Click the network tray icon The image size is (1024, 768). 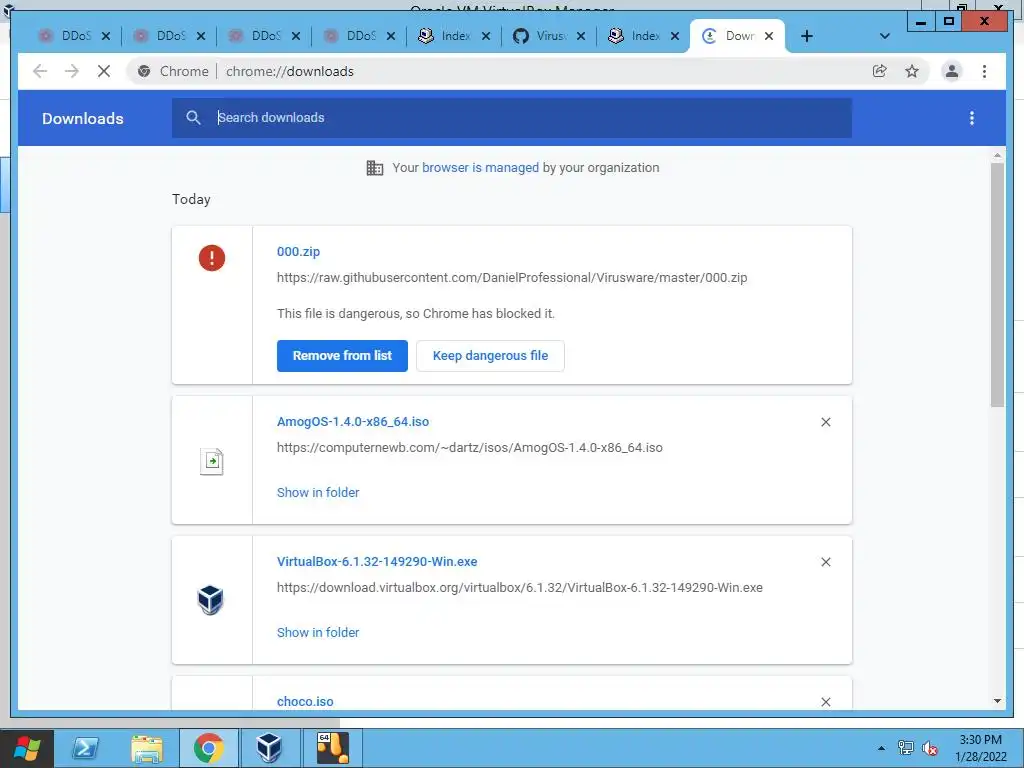coord(905,748)
